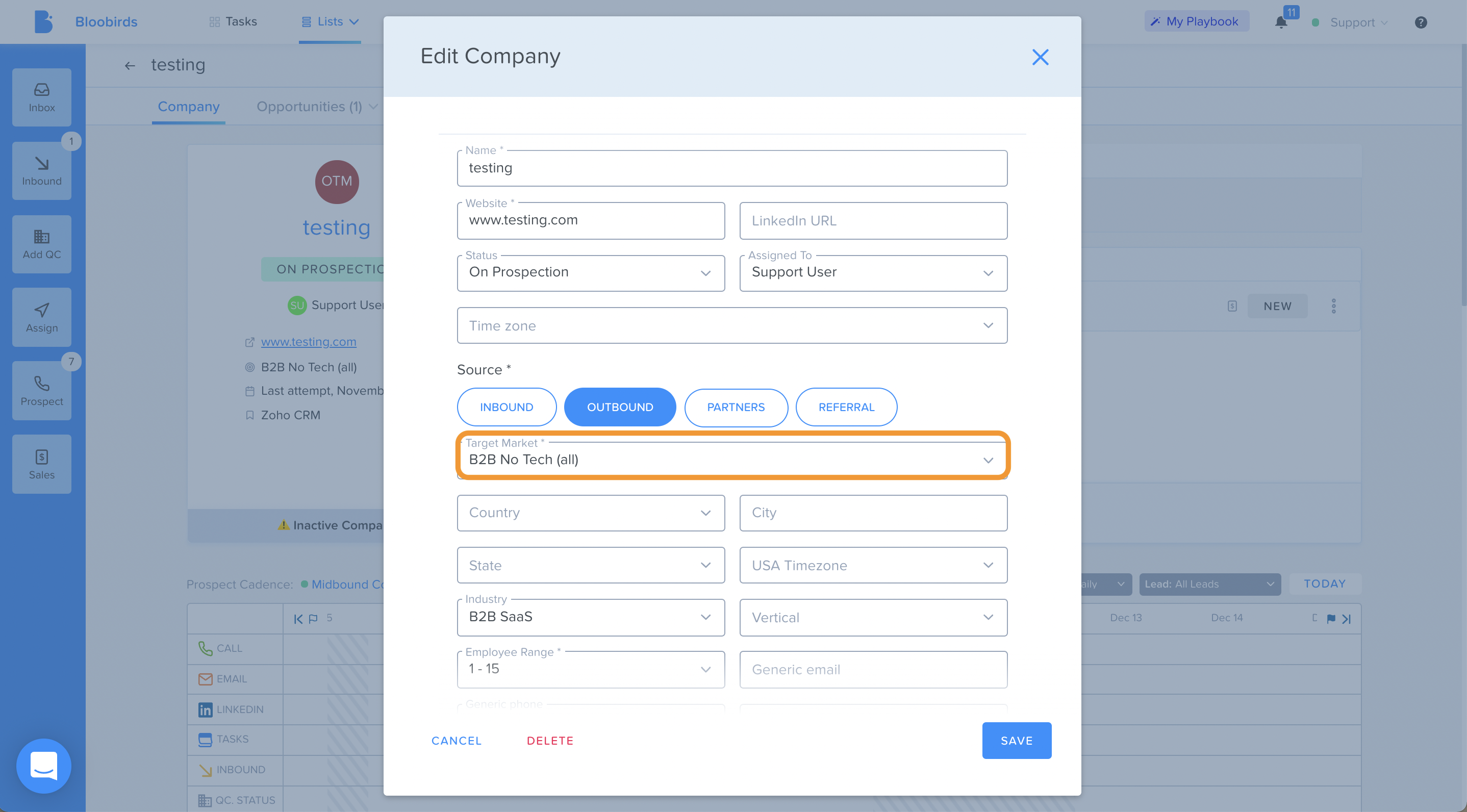Select PARTNERS as the source
This screenshot has width=1467, height=812.
(x=736, y=407)
